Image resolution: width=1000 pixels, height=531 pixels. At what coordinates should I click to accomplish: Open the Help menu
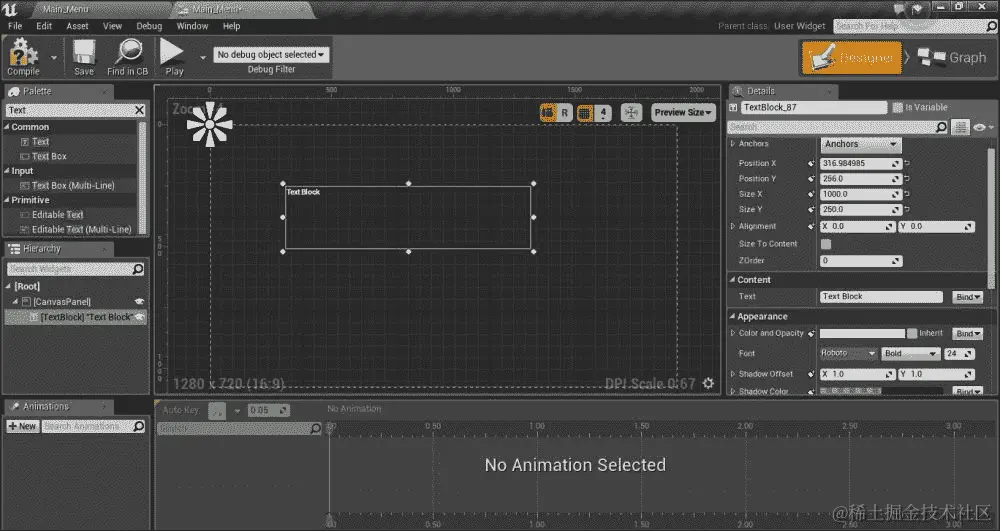pyautogui.click(x=232, y=26)
